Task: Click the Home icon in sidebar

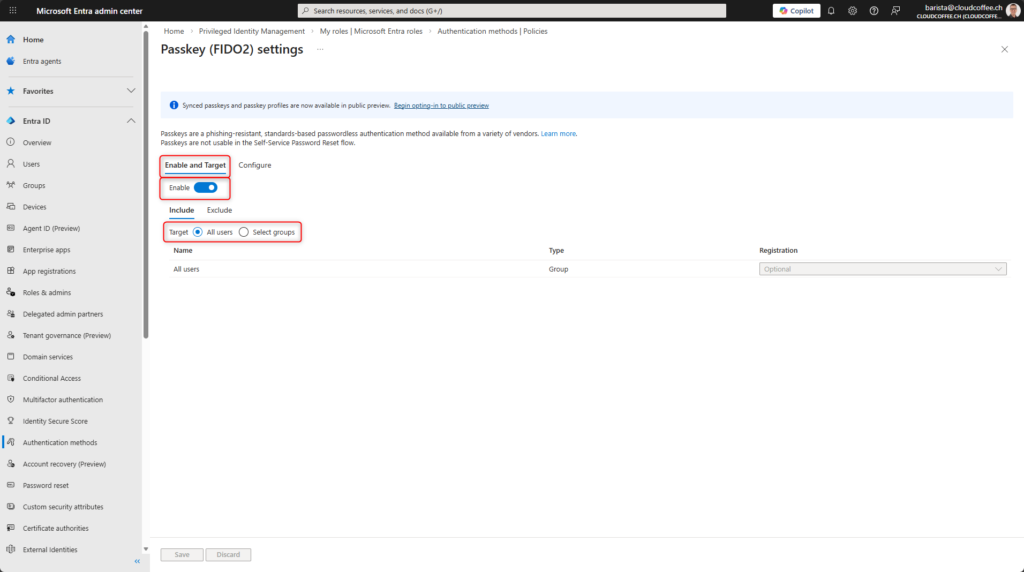Action: pos(10,39)
